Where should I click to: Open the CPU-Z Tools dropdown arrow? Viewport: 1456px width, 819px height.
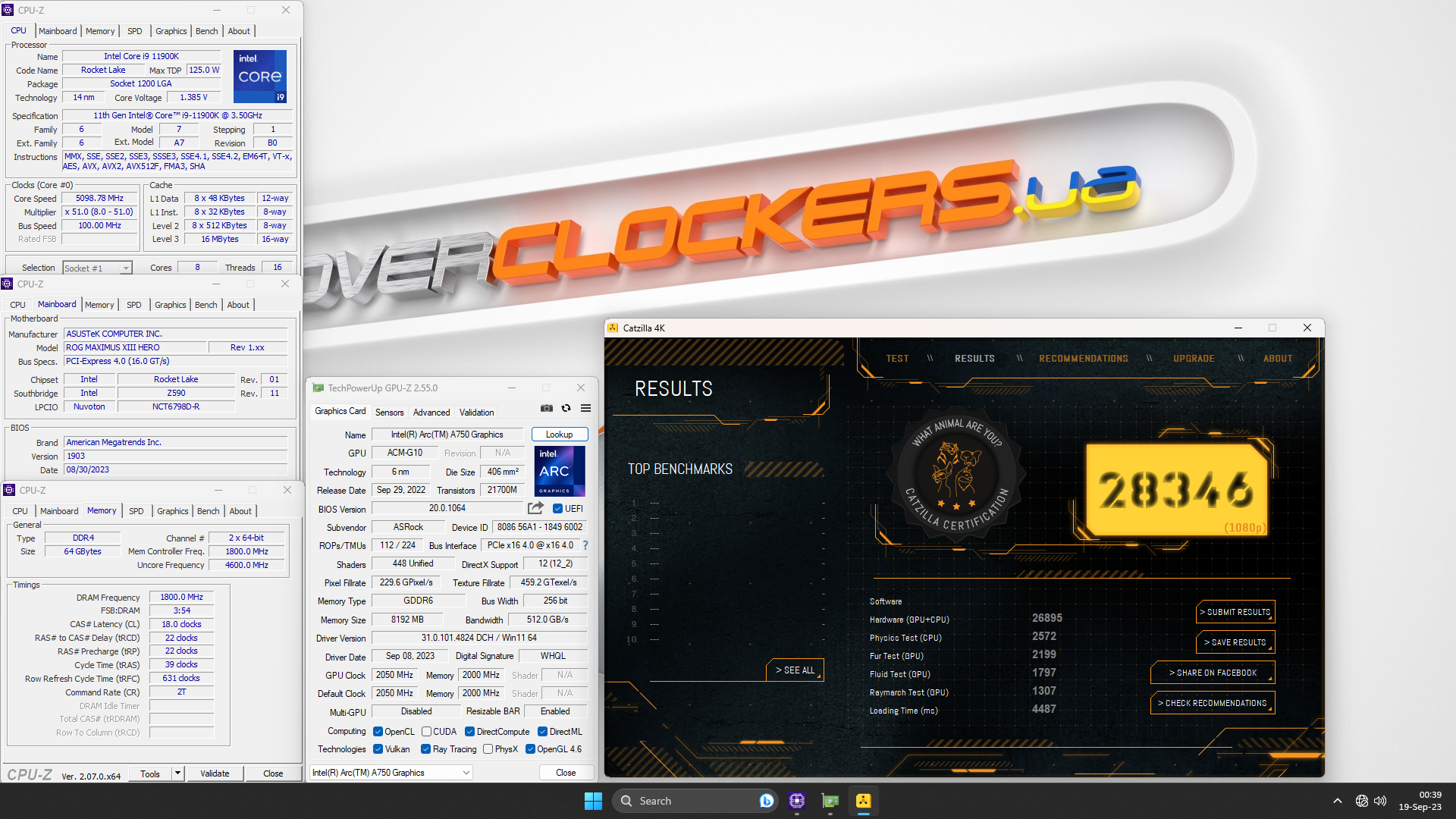(x=177, y=773)
